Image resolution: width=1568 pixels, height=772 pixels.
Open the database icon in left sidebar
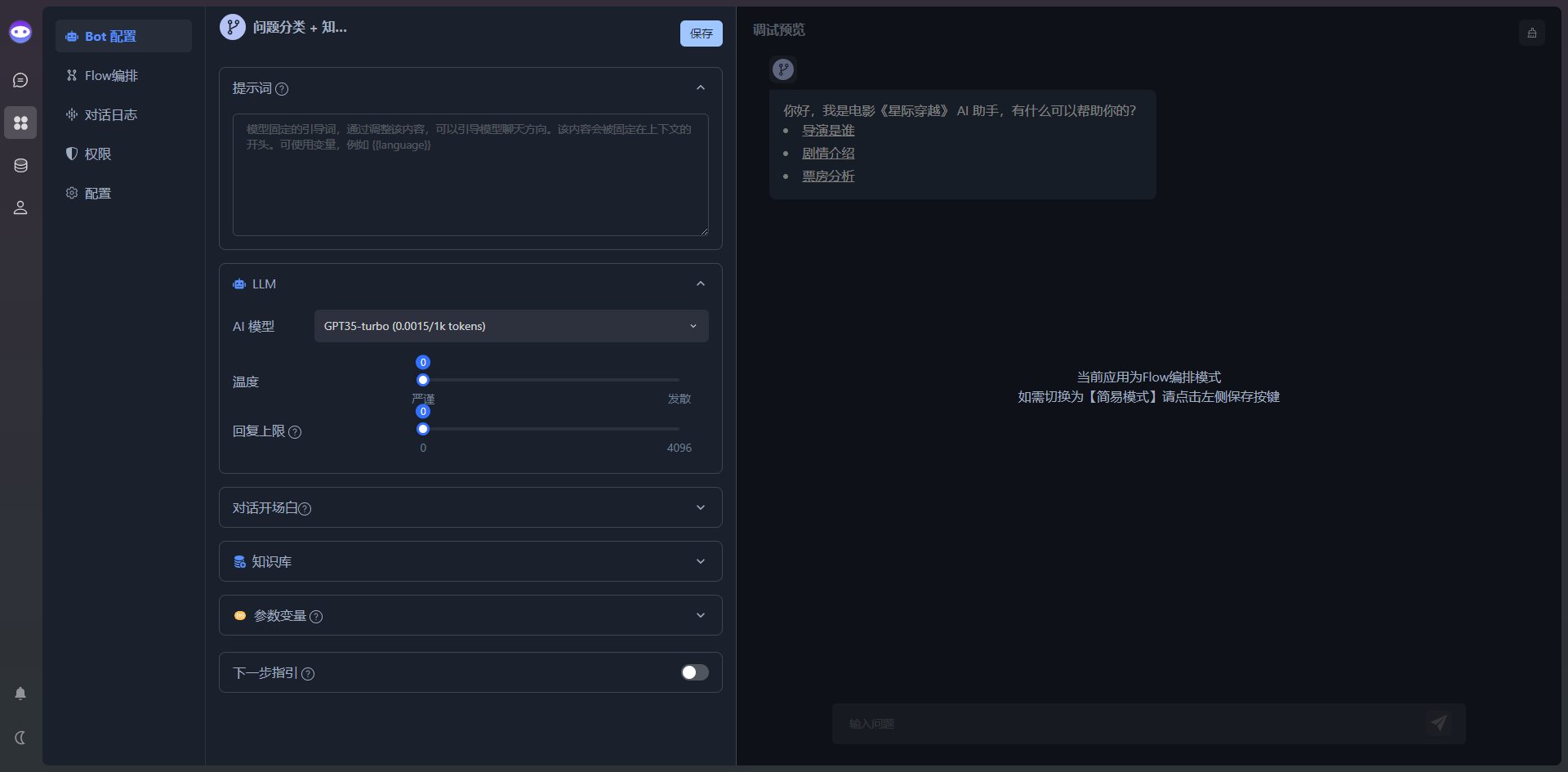click(x=20, y=166)
